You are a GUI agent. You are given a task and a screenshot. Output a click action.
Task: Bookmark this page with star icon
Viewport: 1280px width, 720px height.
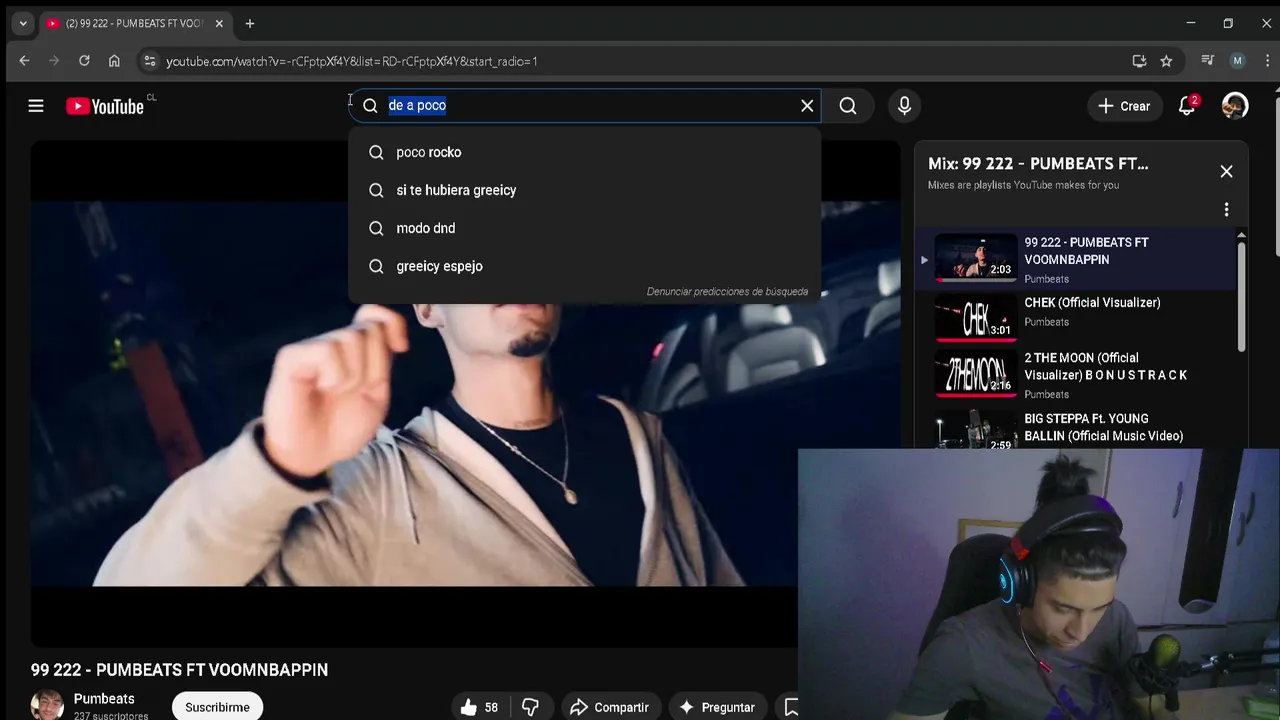pyautogui.click(x=1166, y=61)
